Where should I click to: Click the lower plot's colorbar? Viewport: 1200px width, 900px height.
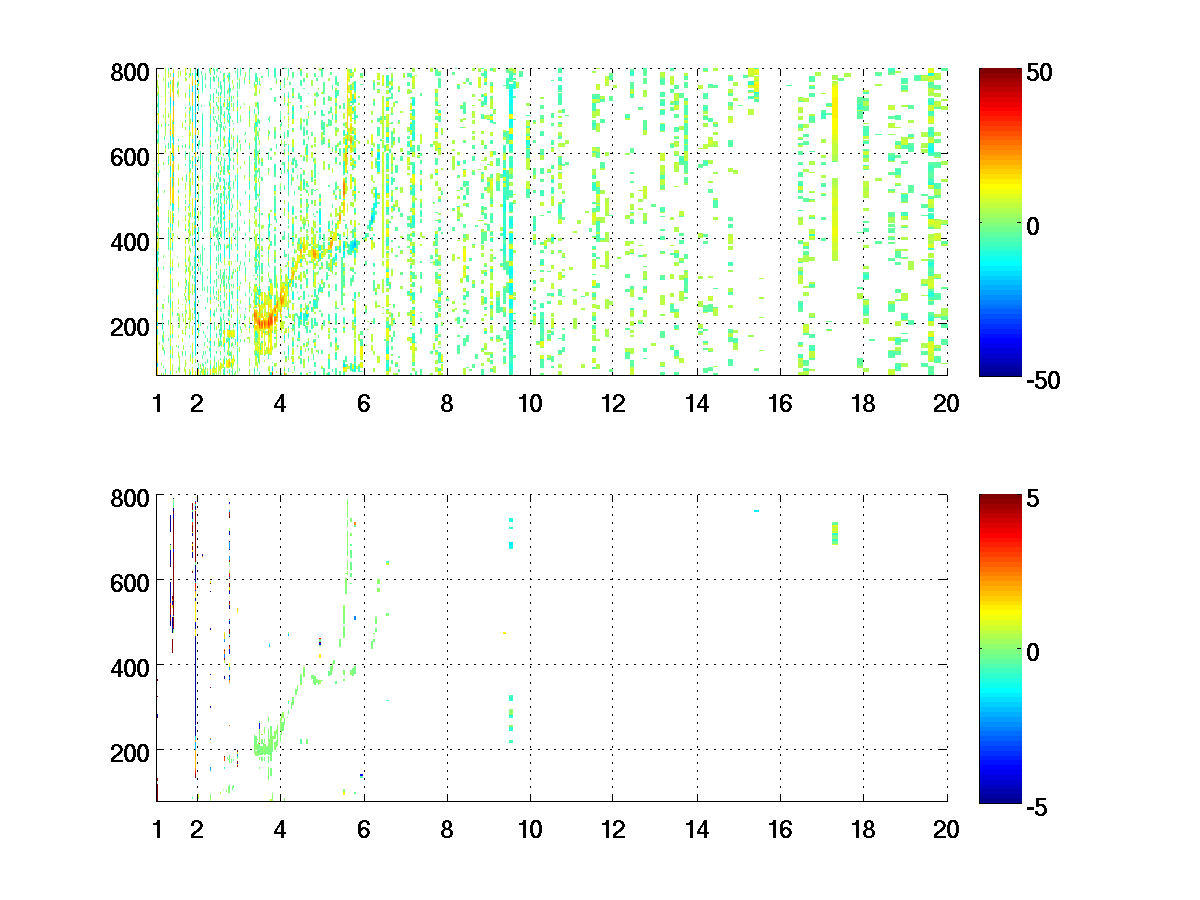(999, 647)
